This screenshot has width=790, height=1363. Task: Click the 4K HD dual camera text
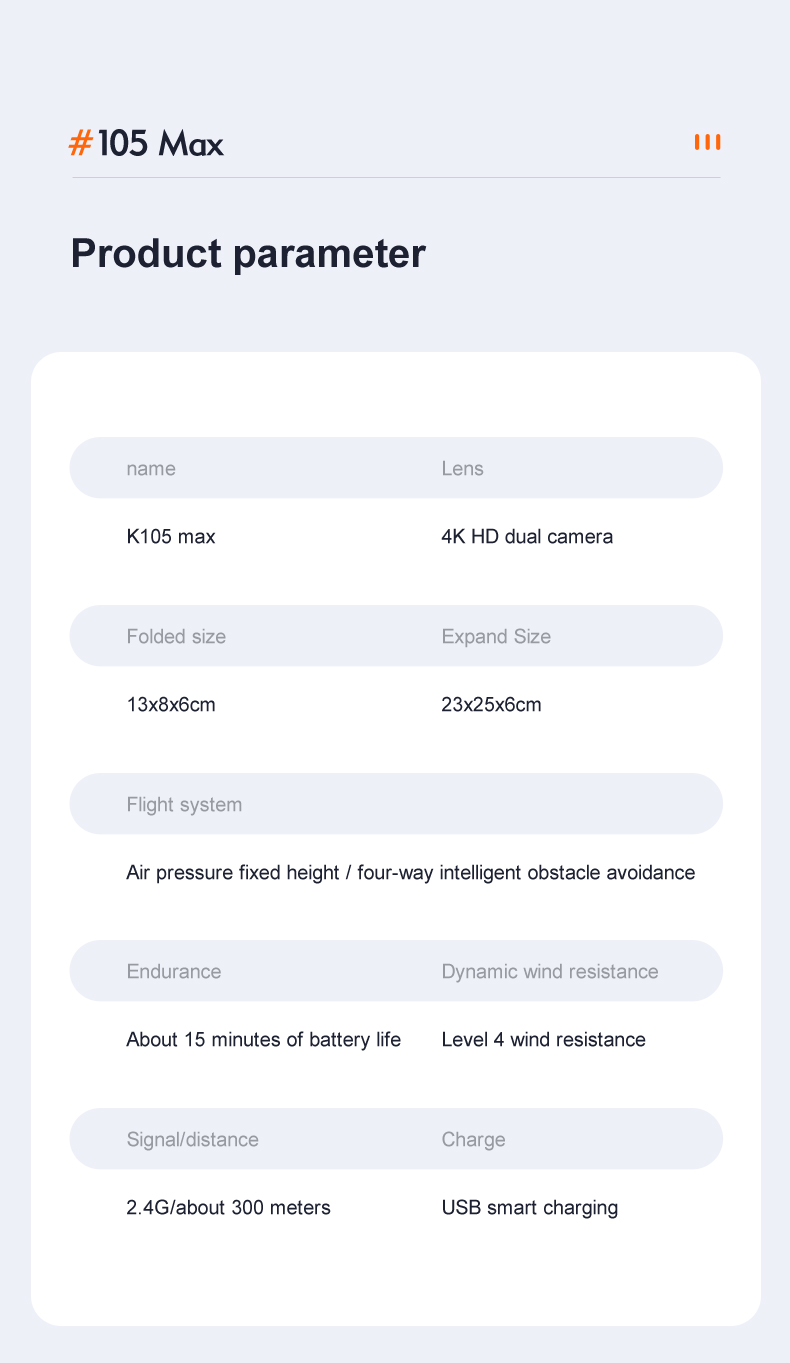[527, 537]
